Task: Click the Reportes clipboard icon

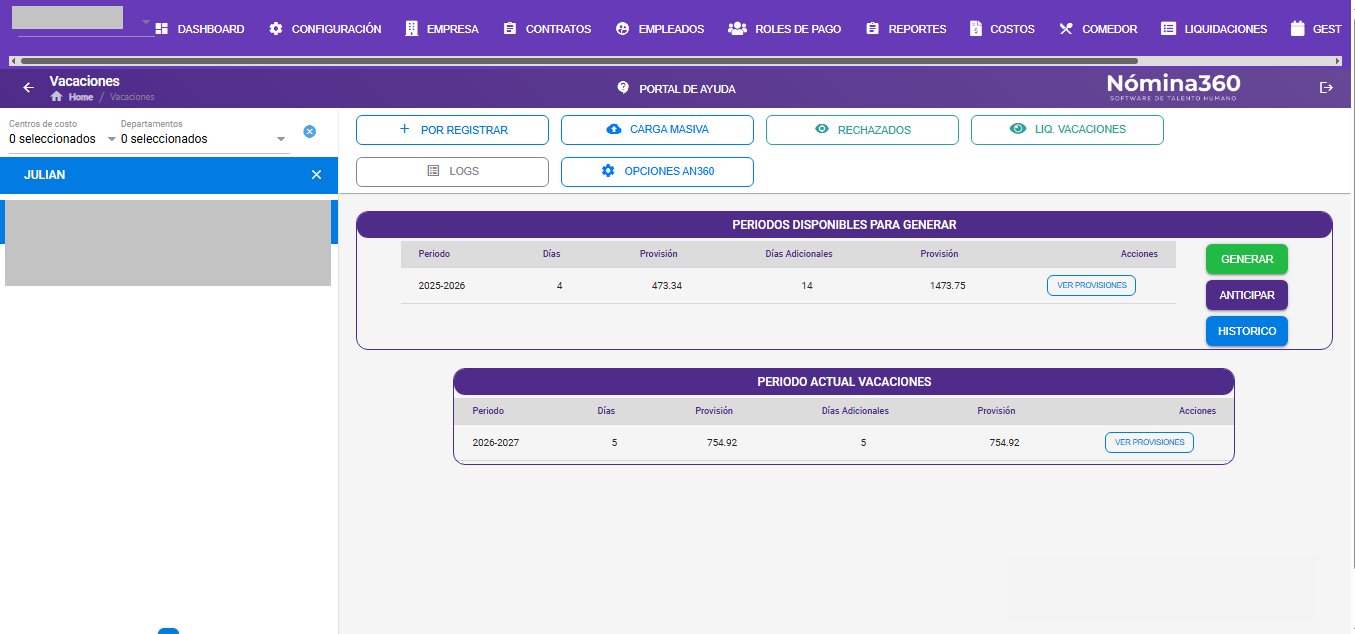Action: pos(872,29)
